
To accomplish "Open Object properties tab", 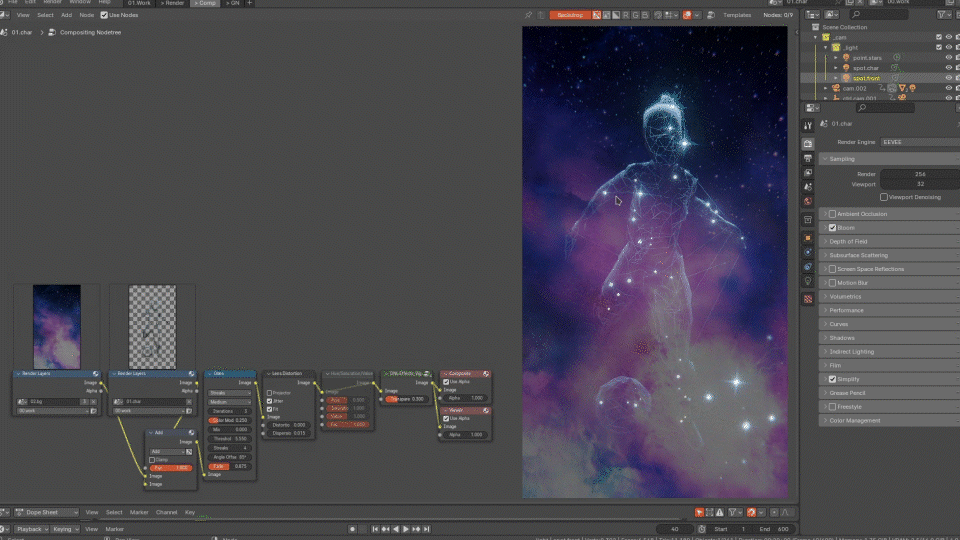I will tap(808, 238).
